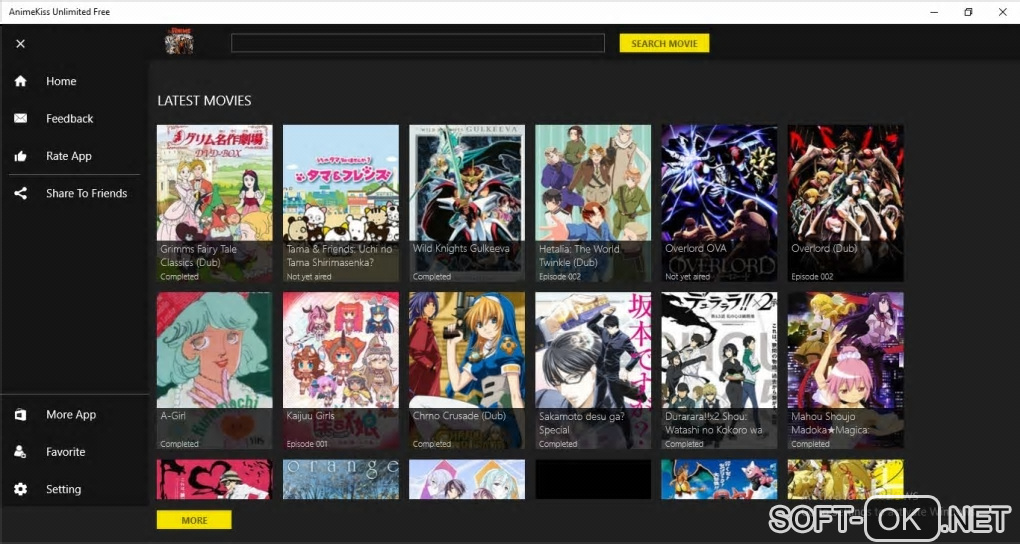This screenshot has width=1020, height=544.
Task: Open Chrno Crusade (Dub) poster
Action: [467, 370]
